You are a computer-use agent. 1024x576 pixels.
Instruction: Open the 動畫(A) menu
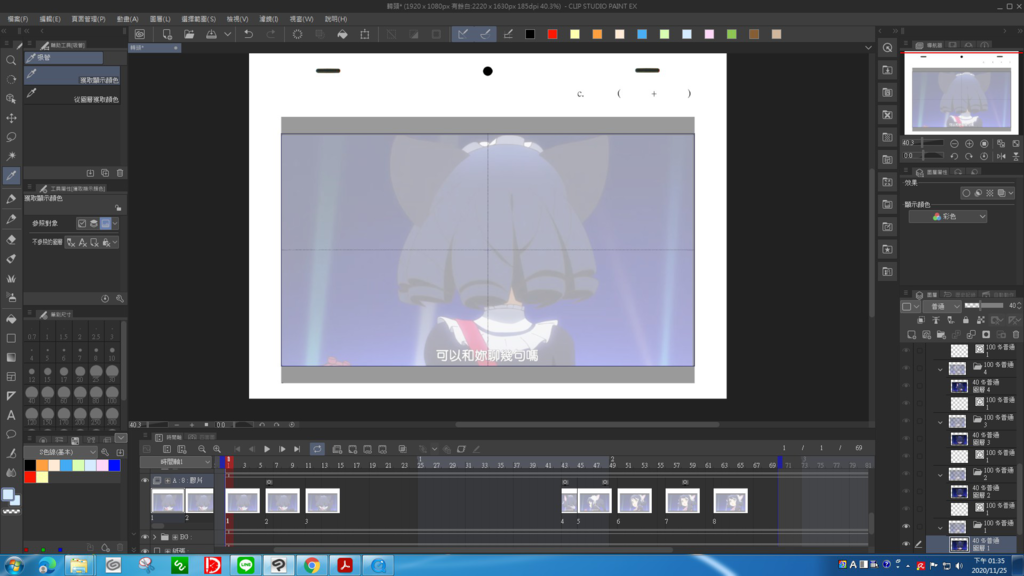127,19
